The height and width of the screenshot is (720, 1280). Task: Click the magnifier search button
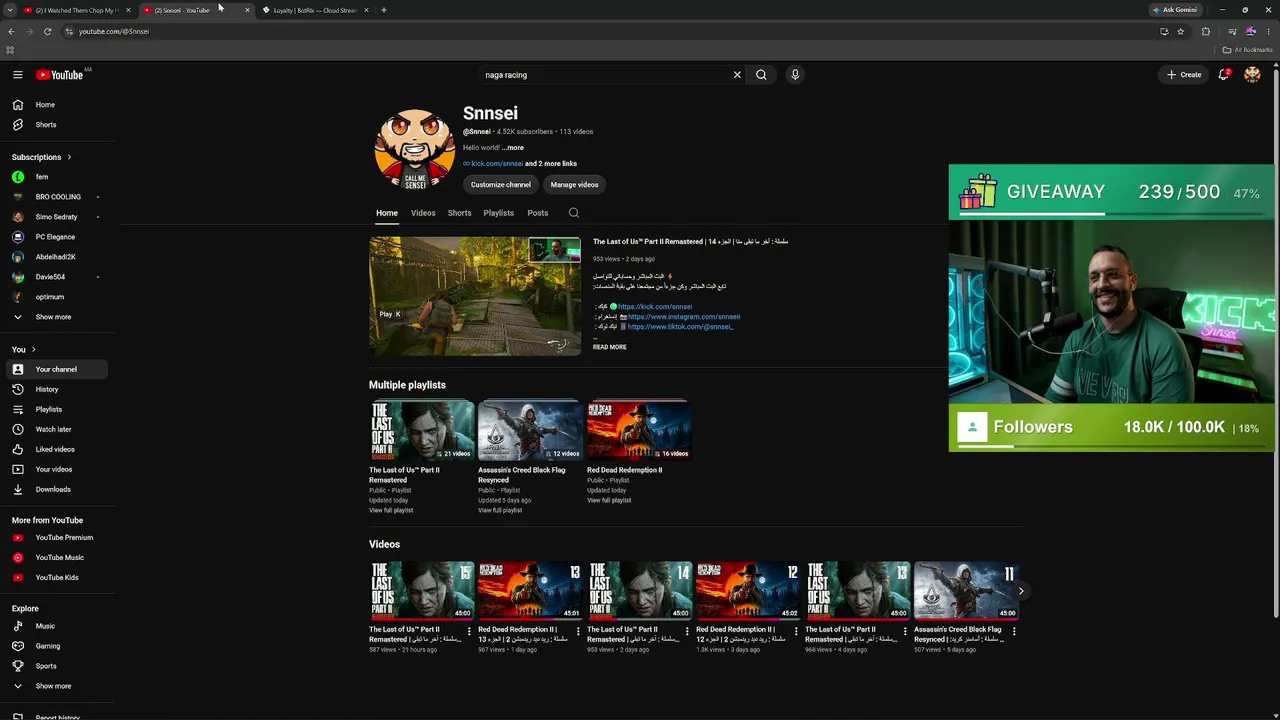click(761, 75)
